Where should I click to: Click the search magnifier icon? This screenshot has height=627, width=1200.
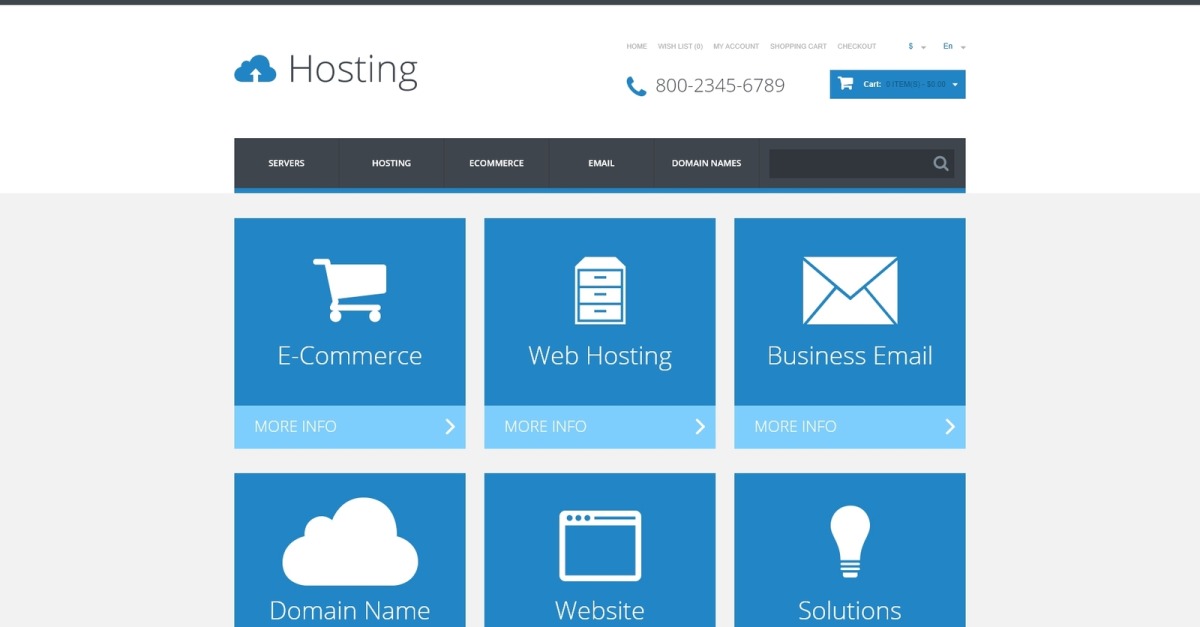point(941,164)
